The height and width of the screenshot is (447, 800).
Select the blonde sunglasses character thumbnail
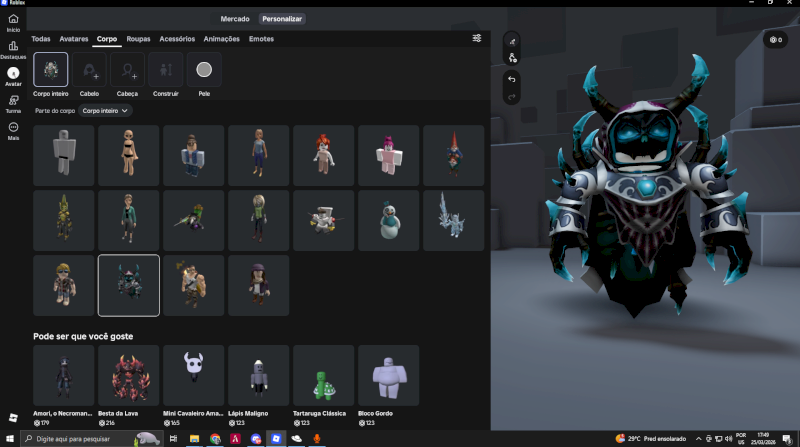coord(64,285)
